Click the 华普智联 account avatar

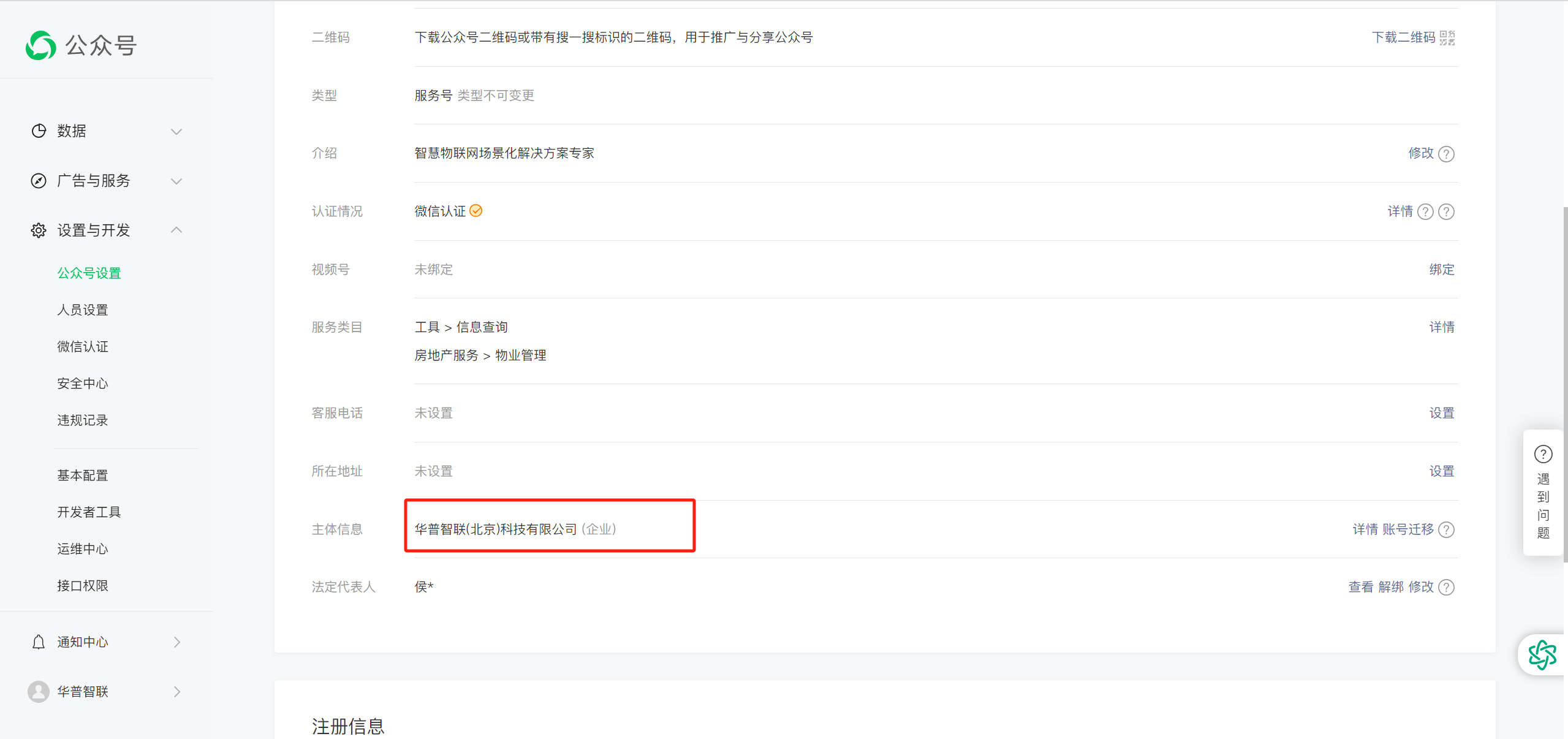[39, 692]
